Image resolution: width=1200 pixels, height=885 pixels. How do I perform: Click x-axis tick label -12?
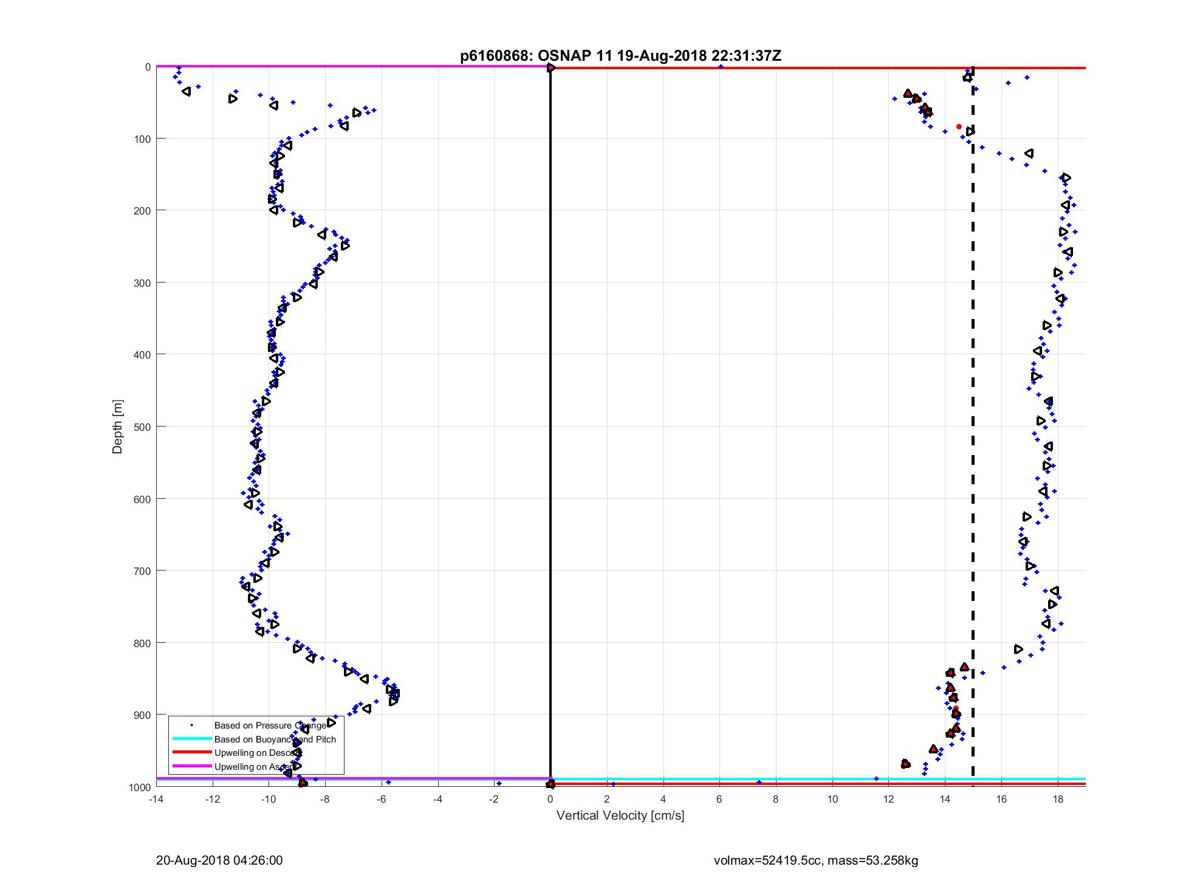[x=212, y=799]
